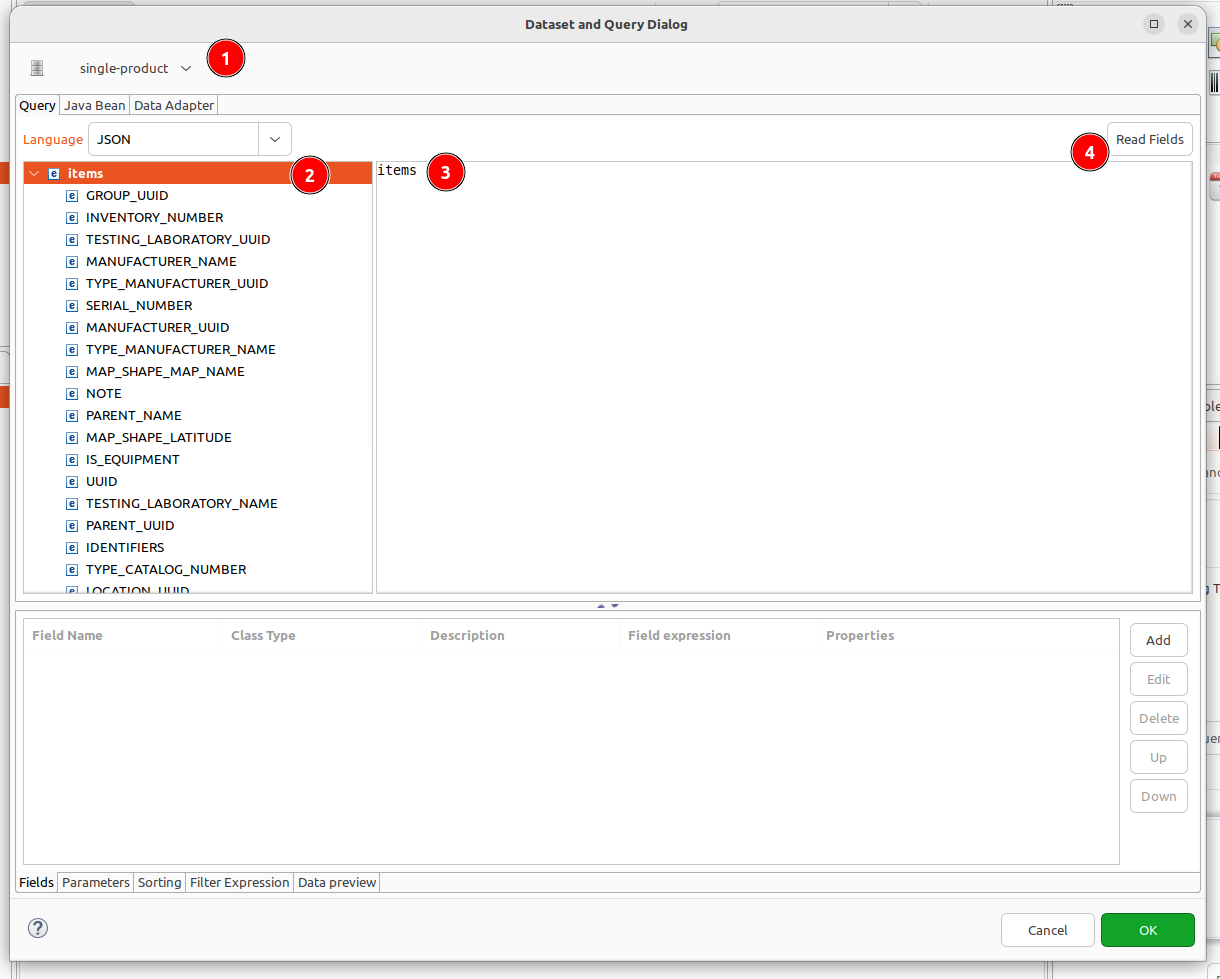Collapse the items tree node

[35, 174]
